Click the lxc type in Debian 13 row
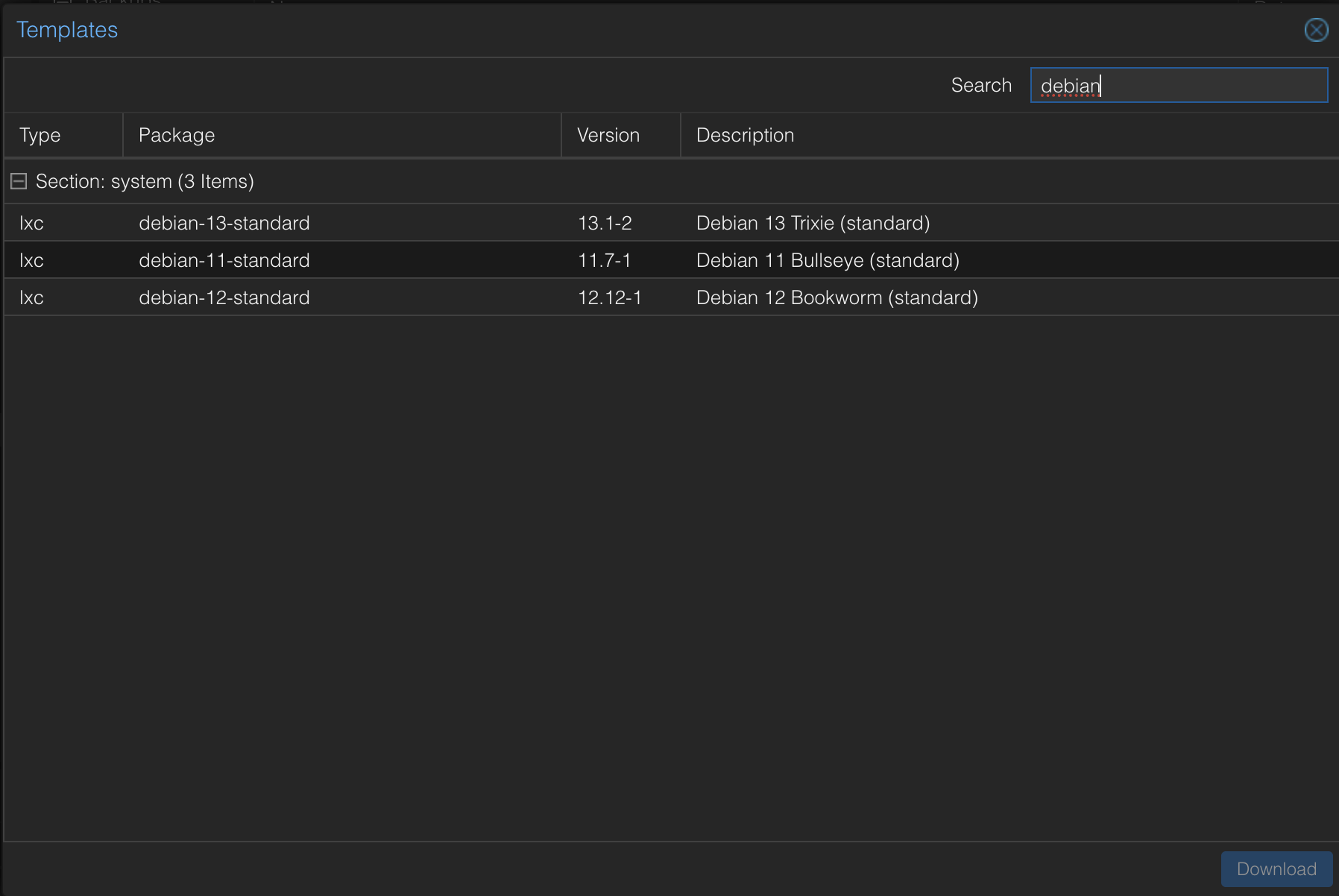The width and height of the screenshot is (1339, 896). click(x=31, y=223)
